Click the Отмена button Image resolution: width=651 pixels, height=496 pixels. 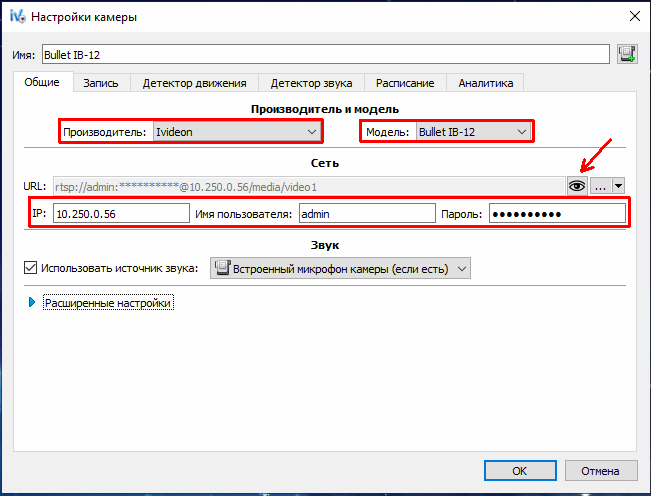click(x=600, y=471)
